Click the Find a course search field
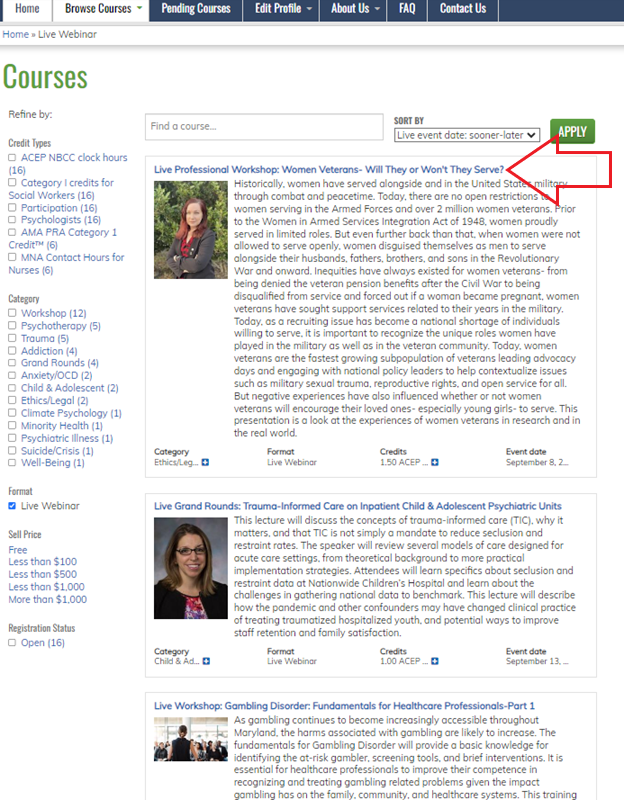The width and height of the screenshot is (624, 800). pyautogui.click(x=264, y=127)
